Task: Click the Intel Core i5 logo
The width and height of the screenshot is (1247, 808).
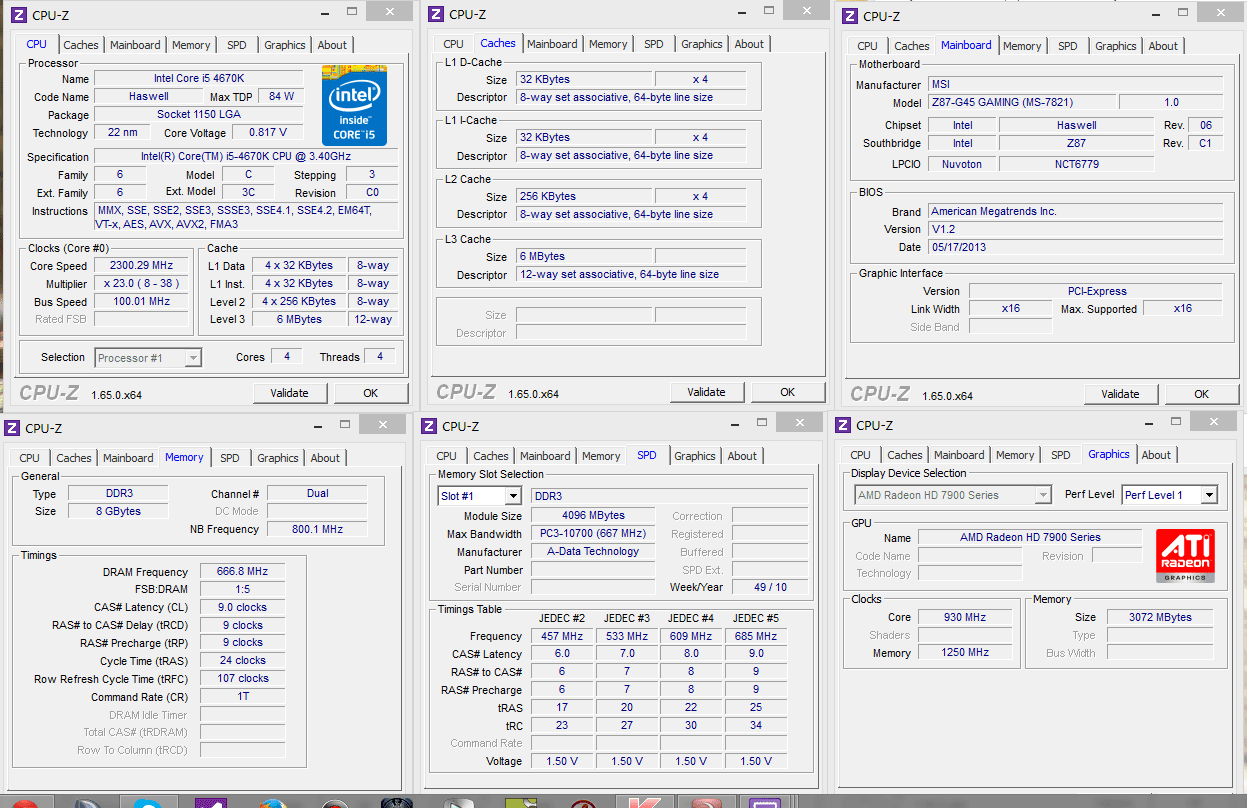Action: point(354,105)
